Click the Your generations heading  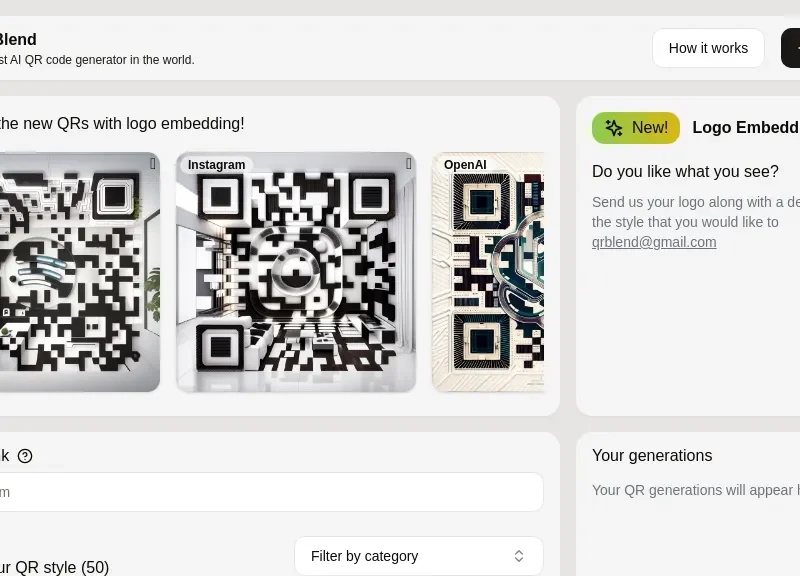point(652,456)
